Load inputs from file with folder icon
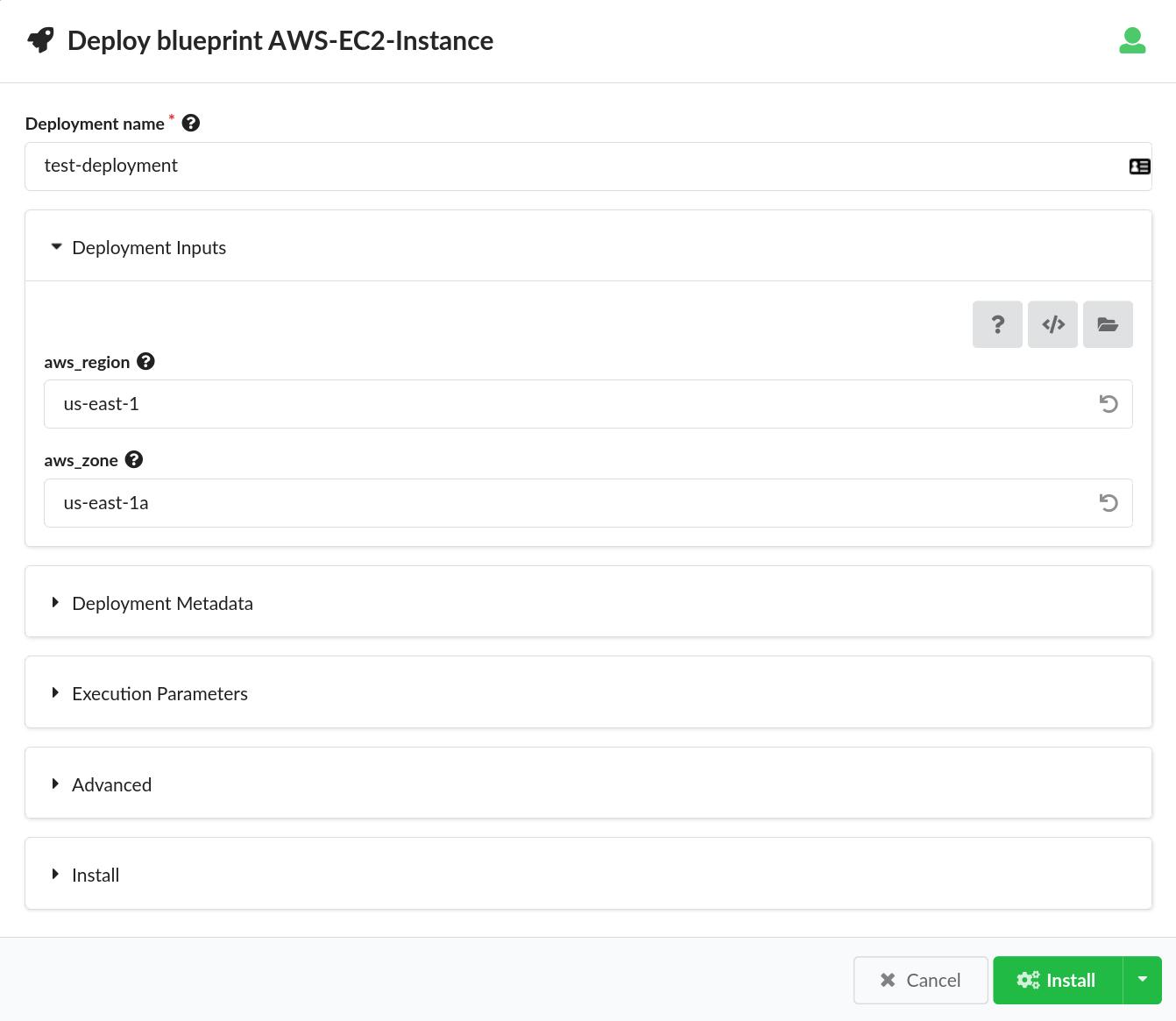Viewport: 1176px width, 1021px height. click(x=1108, y=324)
